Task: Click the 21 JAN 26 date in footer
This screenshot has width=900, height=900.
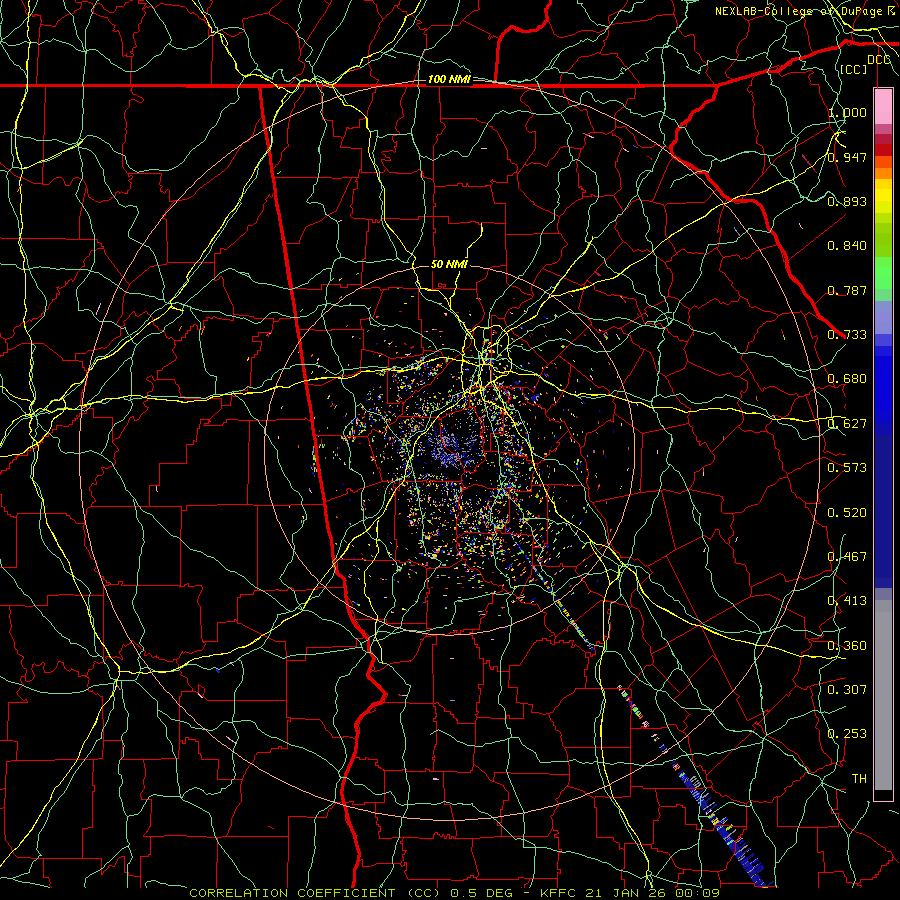Action: [x=627, y=893]
